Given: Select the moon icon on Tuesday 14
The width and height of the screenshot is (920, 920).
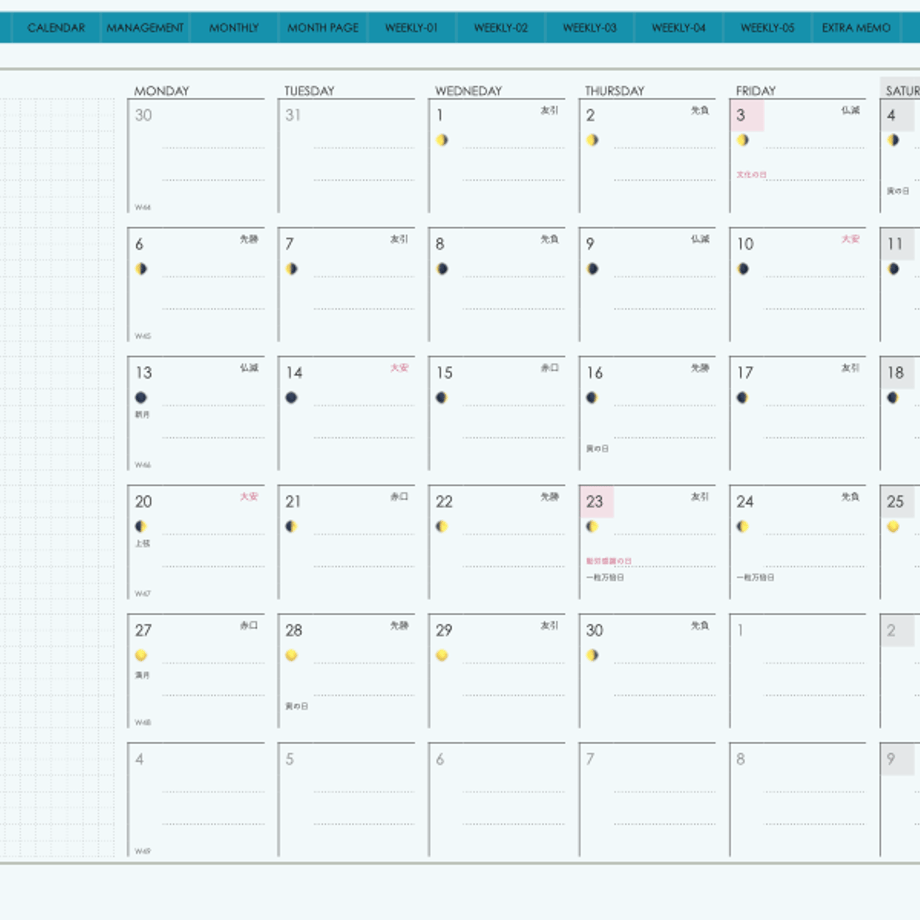Looking at the screenshot, I should (292, 397).
